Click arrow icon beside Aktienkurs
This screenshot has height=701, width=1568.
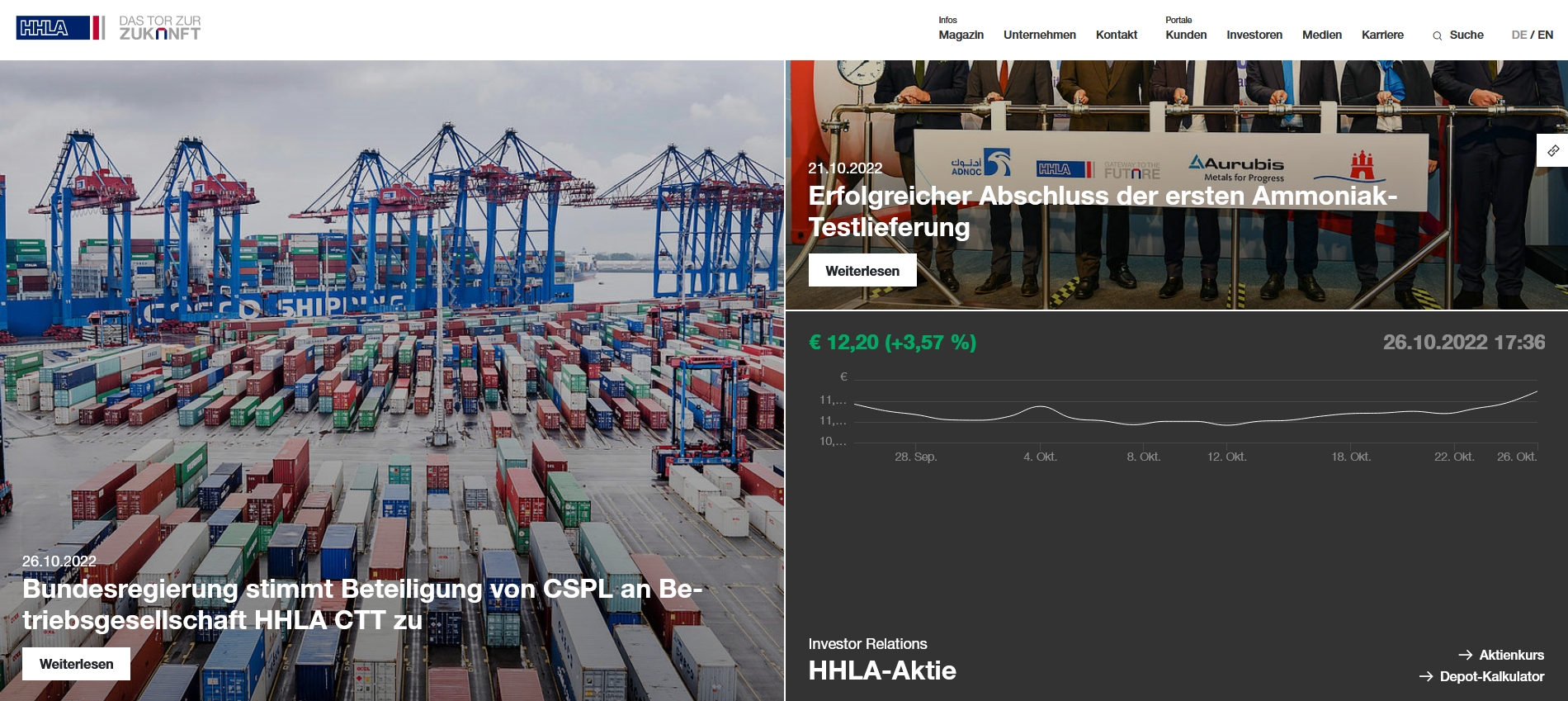pyautogui.click(x=1465, y=655)
